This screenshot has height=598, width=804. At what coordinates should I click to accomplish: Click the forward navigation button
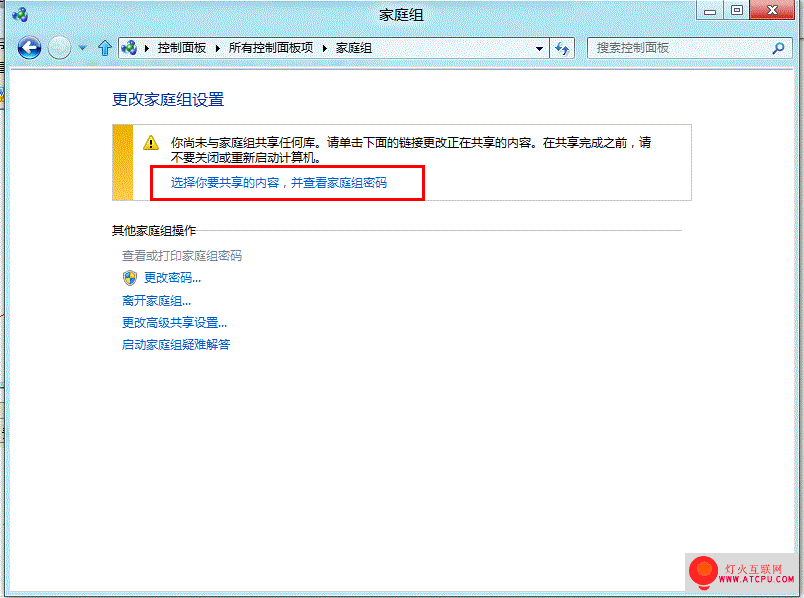(x=59, y=48)
